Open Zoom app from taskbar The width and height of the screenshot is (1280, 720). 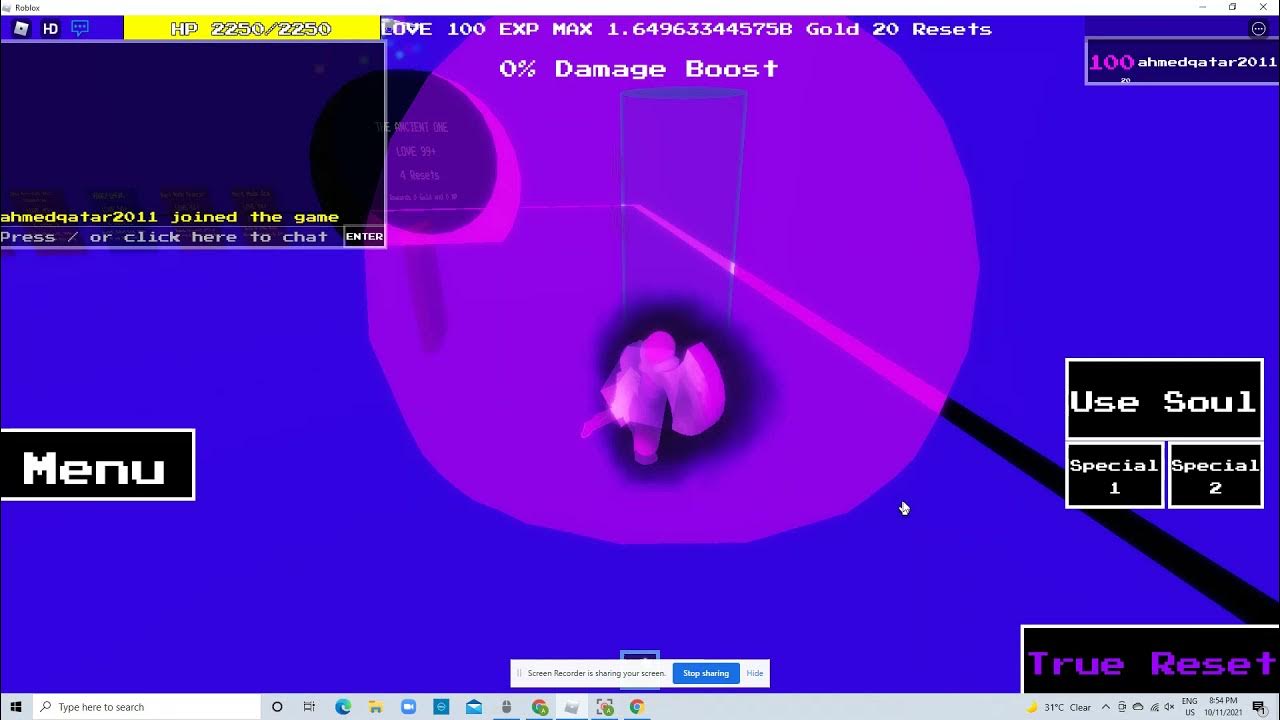[x=408, y=707]
